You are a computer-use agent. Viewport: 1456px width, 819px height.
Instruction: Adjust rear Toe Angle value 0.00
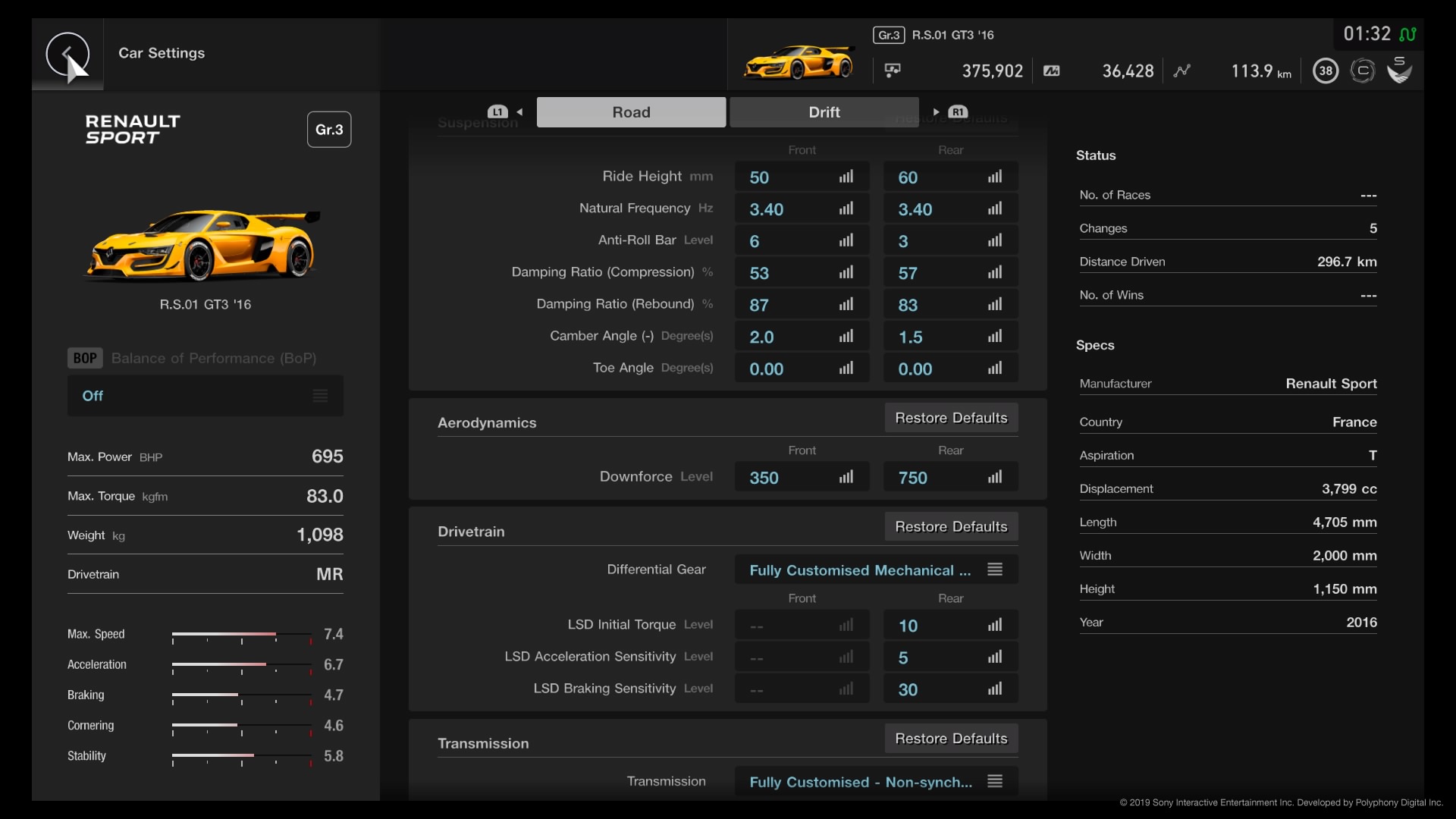(950, 369)
